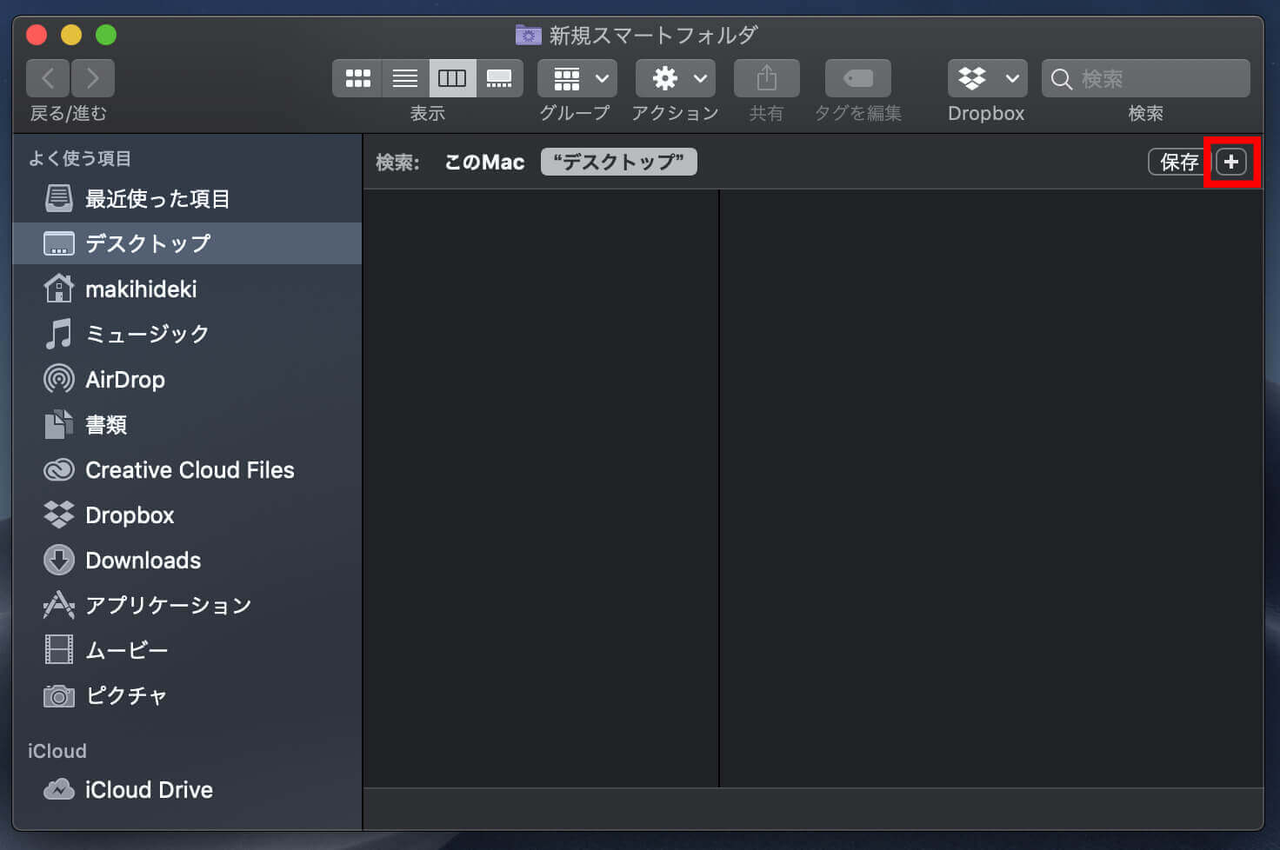
Task: Select "デスクトップ" search scope
Action: (x=619, y=162)
